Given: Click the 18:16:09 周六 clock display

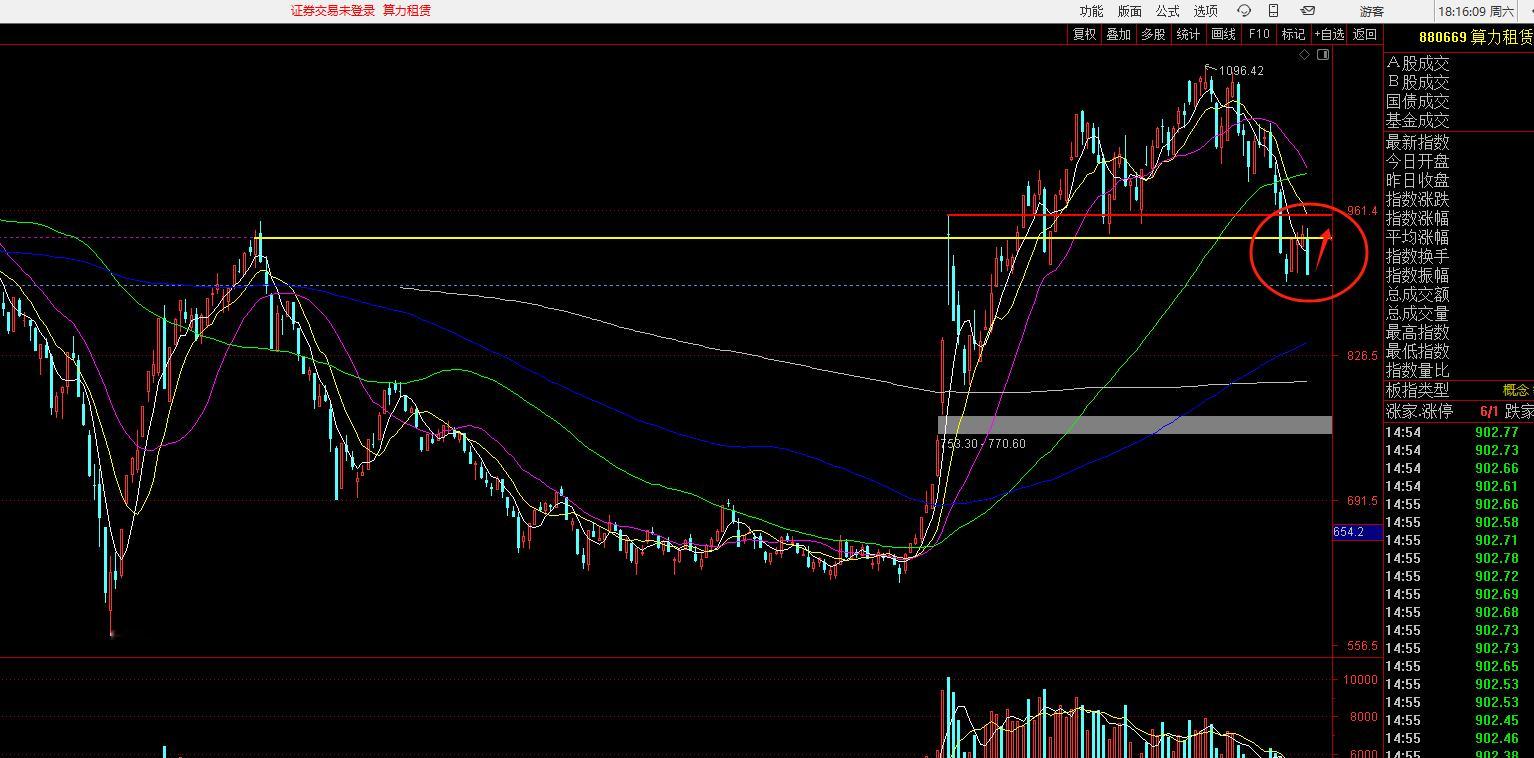Looking at the screenshot, I should point(1477,11).
